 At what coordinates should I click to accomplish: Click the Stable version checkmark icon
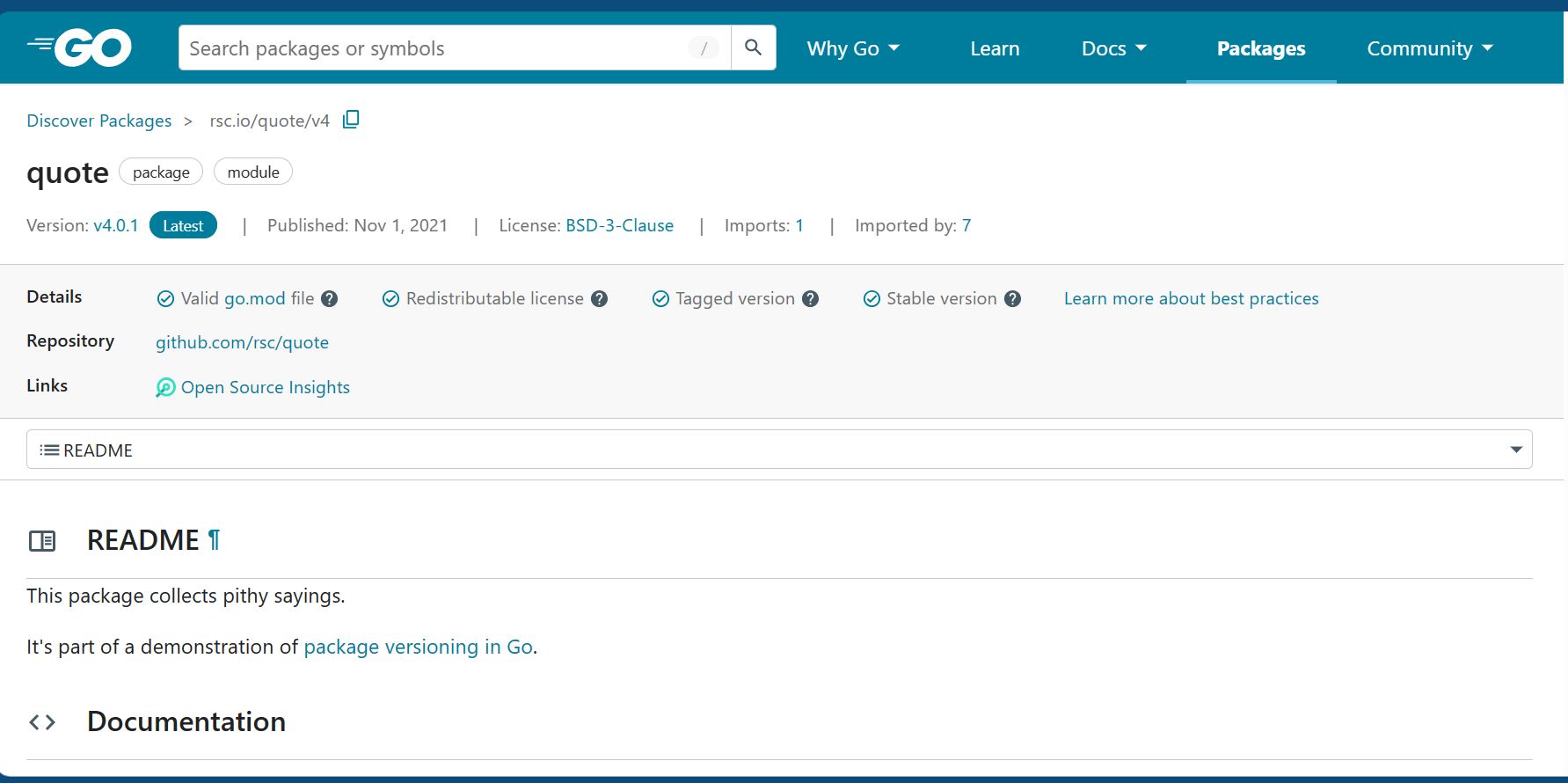click(x=872, y=299)
